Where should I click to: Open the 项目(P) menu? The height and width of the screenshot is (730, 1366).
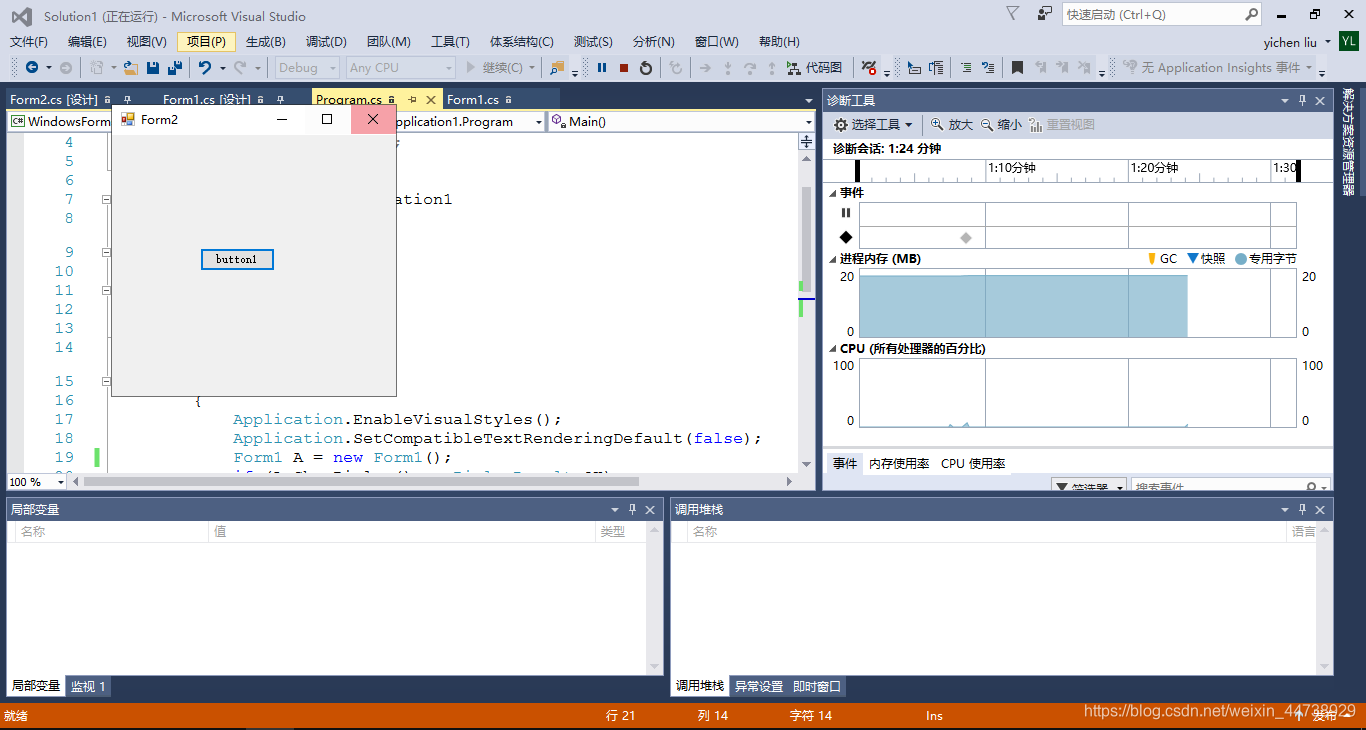(x=206, y=41)
